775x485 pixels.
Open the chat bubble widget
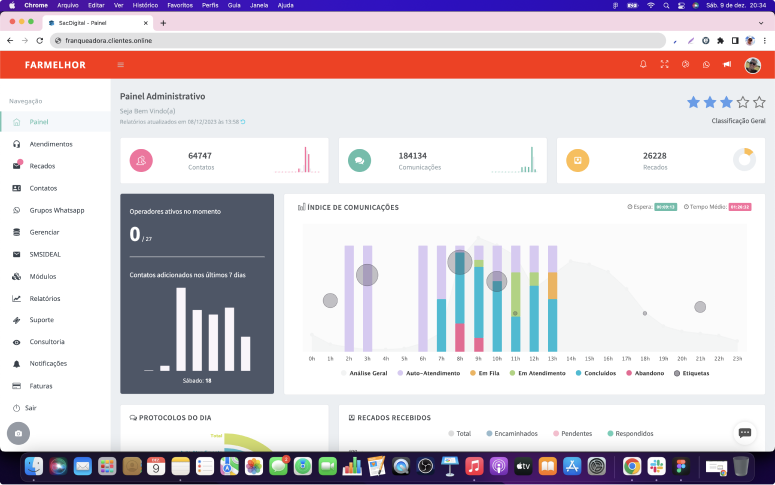pos(745,433)
